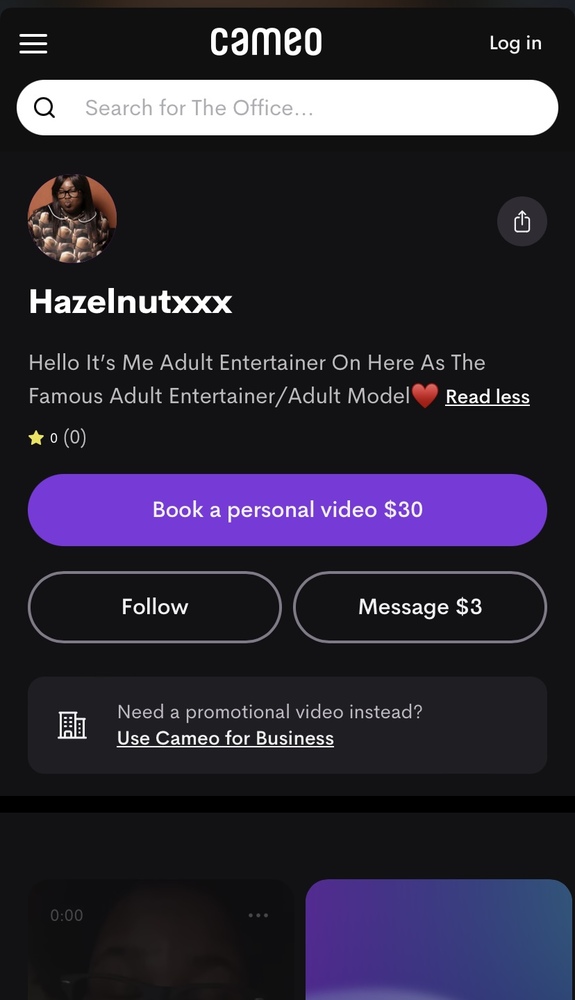Collapse bio with Read less
This screenshot has width=575, height=1000.
pos(488,397)
